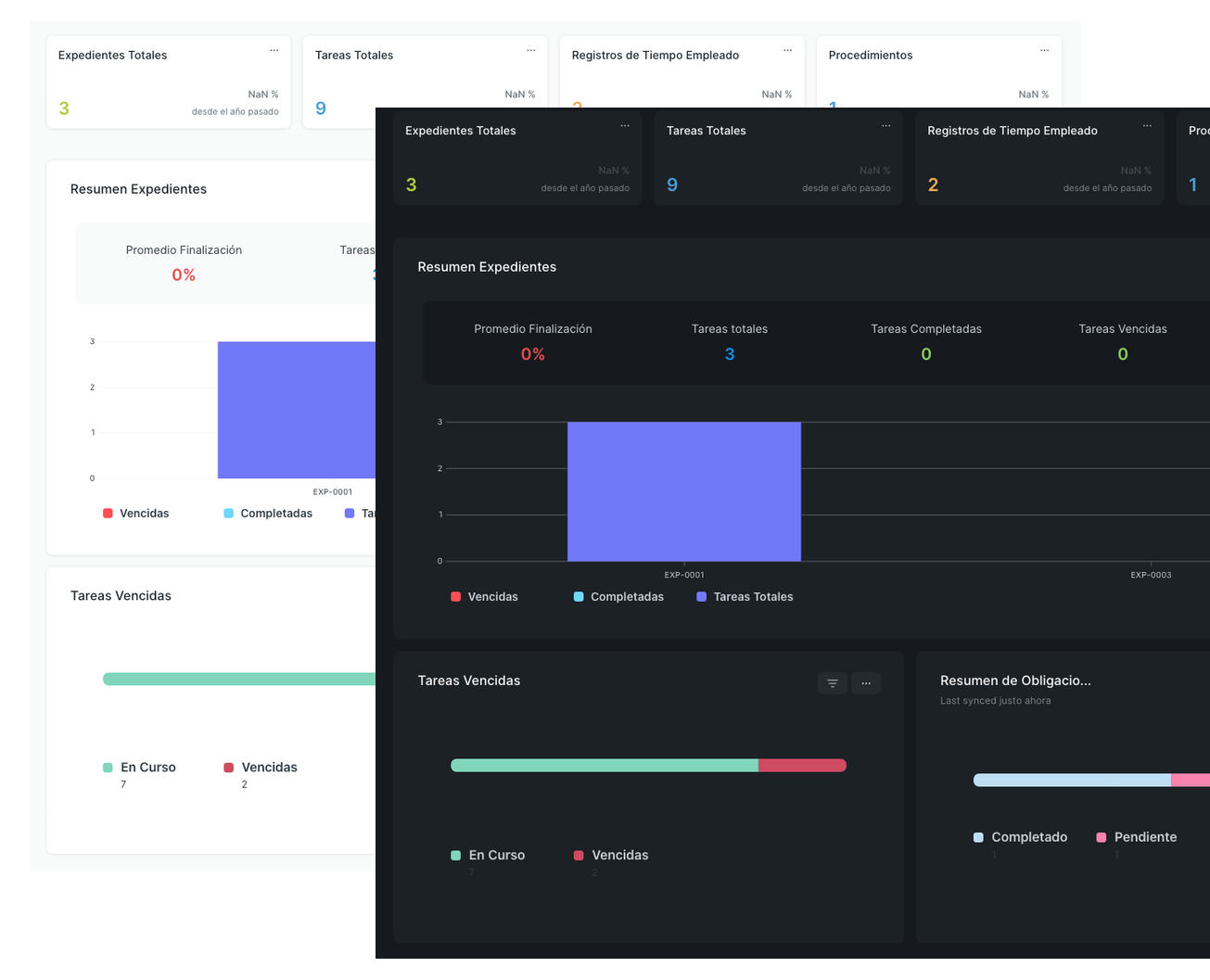The width and height of the screenshot is (1210, 980).
Task: Toggle Completadas legend in dark bar chart
Action: pos(618,597)
